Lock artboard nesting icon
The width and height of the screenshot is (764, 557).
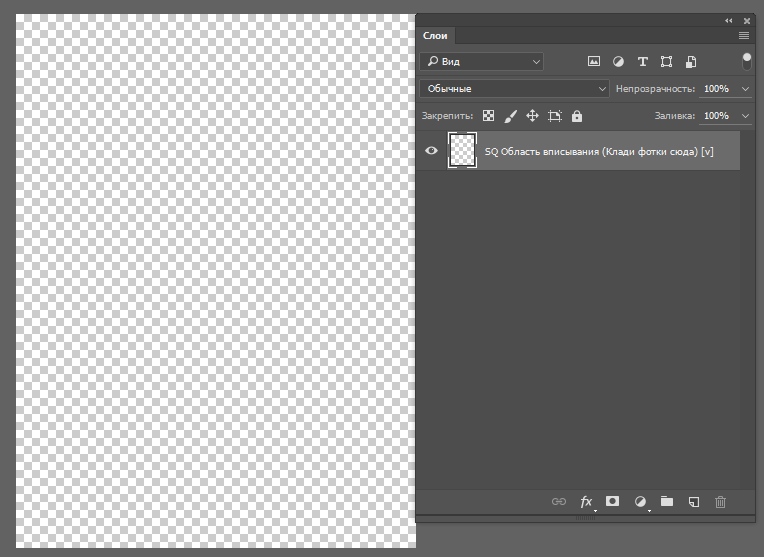coord(554,116)
